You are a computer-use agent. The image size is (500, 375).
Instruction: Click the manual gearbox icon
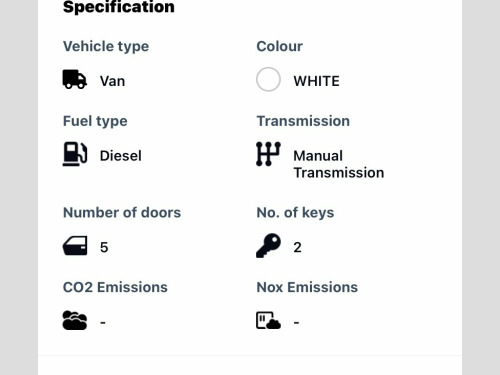click(x=268, y=154)
